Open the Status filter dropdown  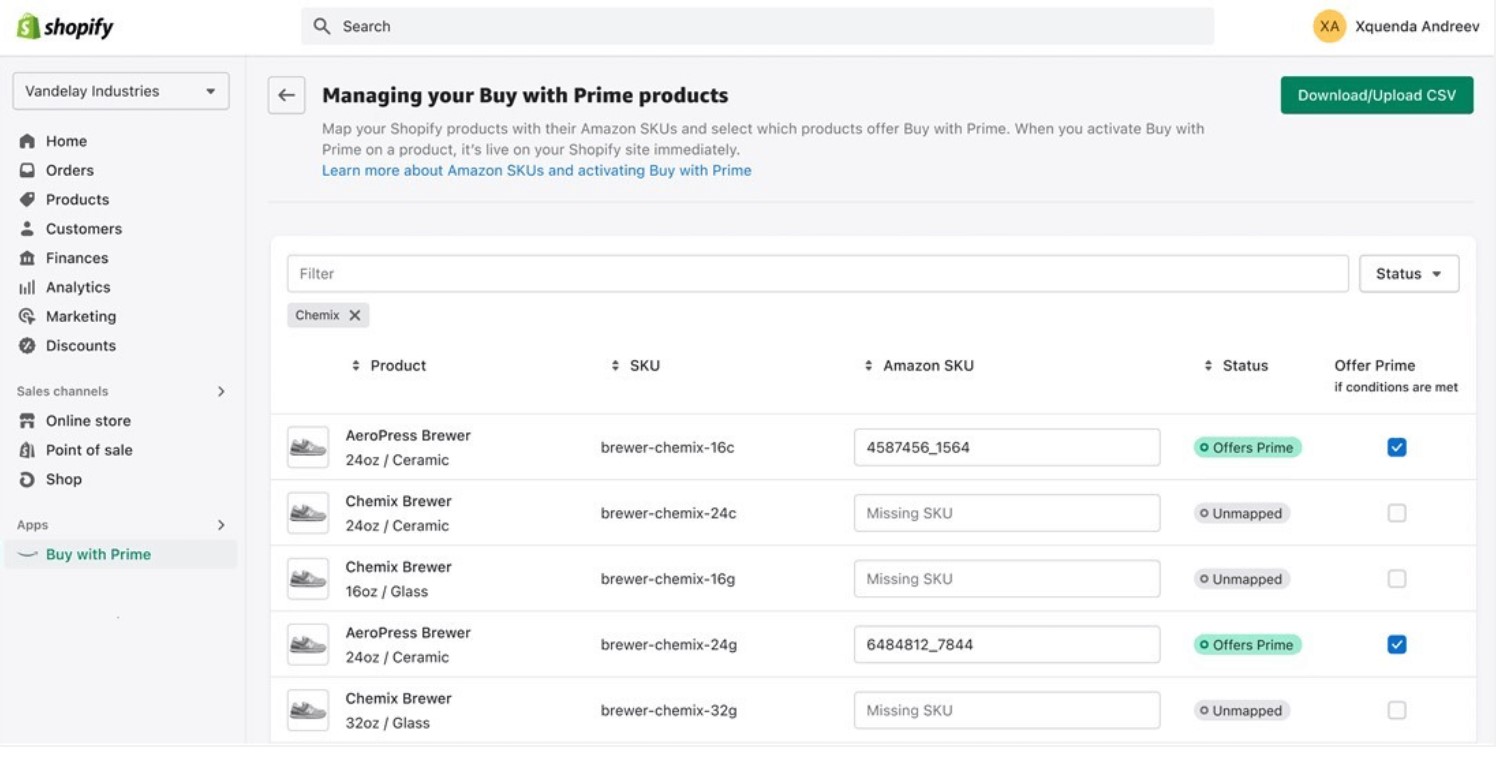[x=1408, y=274]
